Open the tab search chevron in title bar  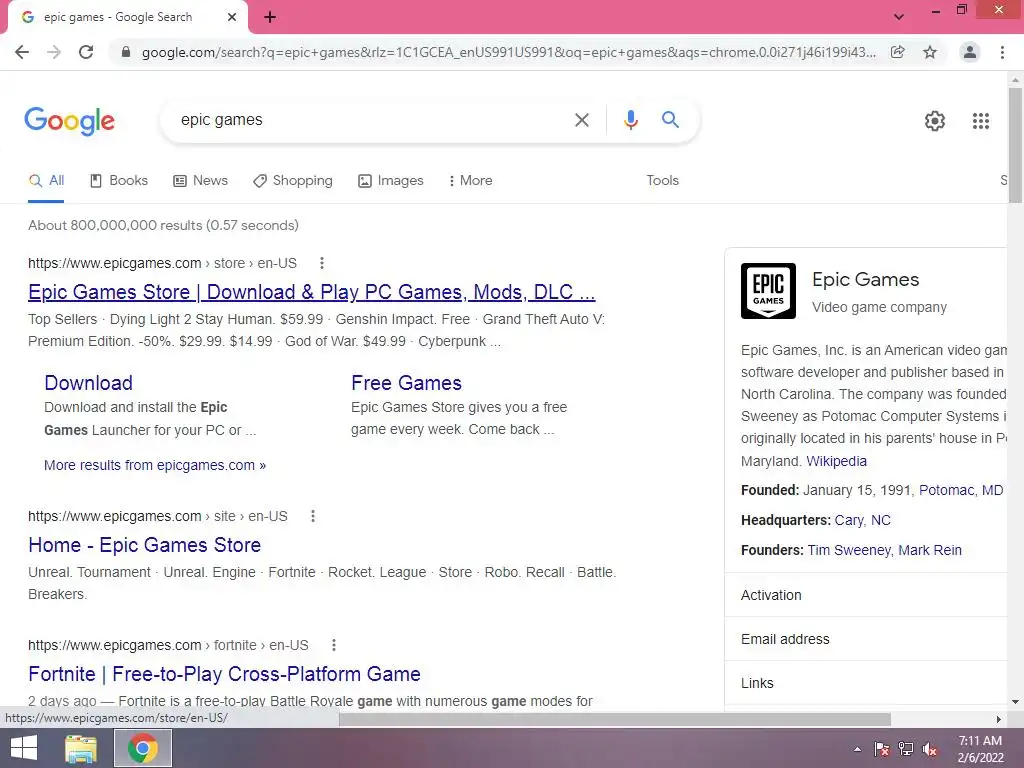pyautogui.click(x=899, y=17)
